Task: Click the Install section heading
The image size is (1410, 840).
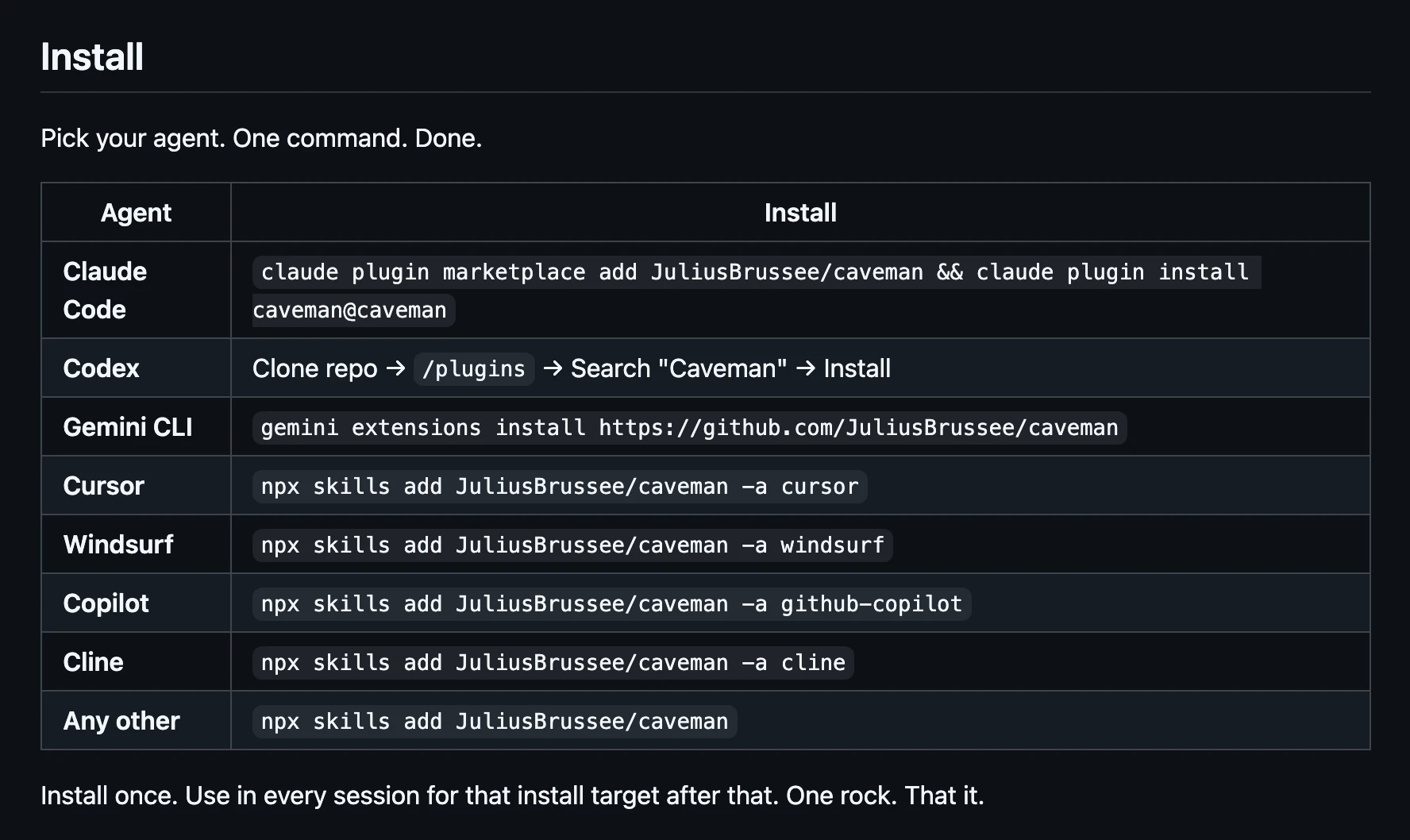Action: click(x=92, y=57)
